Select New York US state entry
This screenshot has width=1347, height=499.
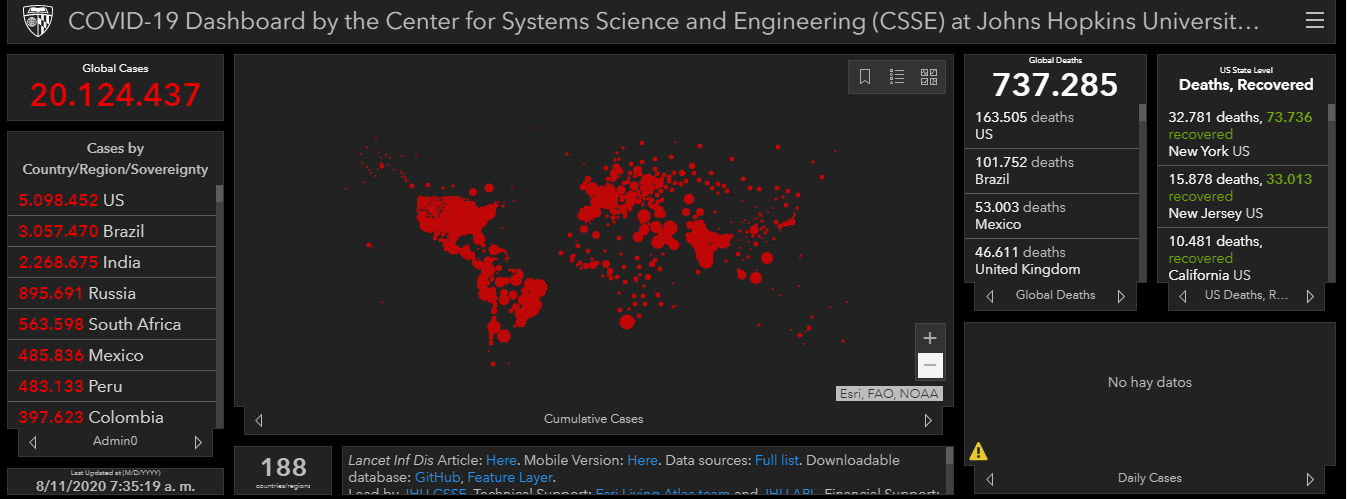1242,134
